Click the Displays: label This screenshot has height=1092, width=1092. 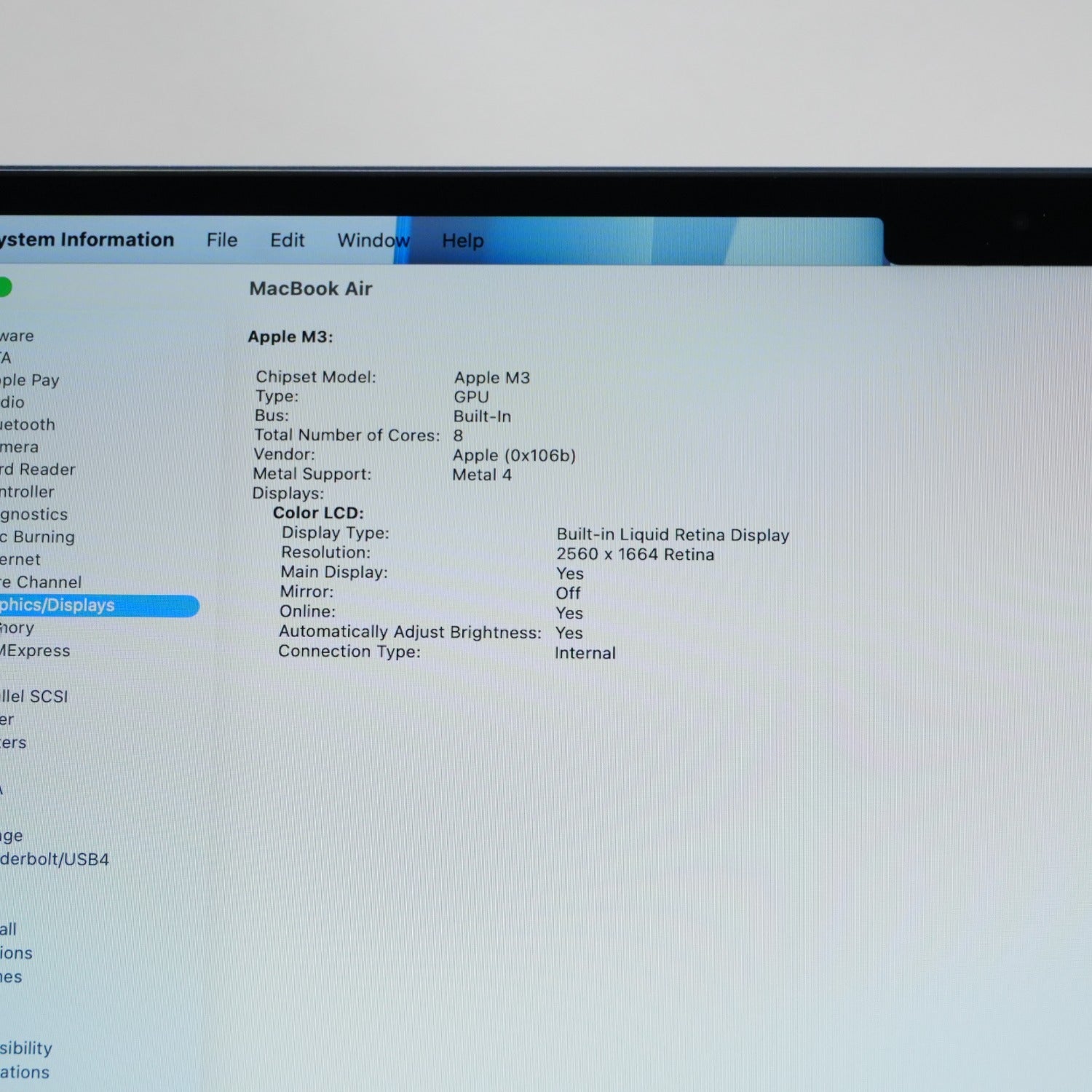click(x=288, y=494)
